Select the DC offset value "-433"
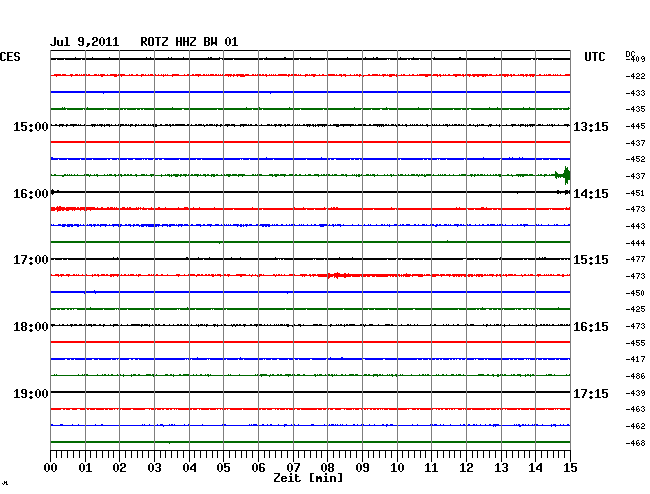Viewport: 650px width, 494px height. (x=635, y=93)
